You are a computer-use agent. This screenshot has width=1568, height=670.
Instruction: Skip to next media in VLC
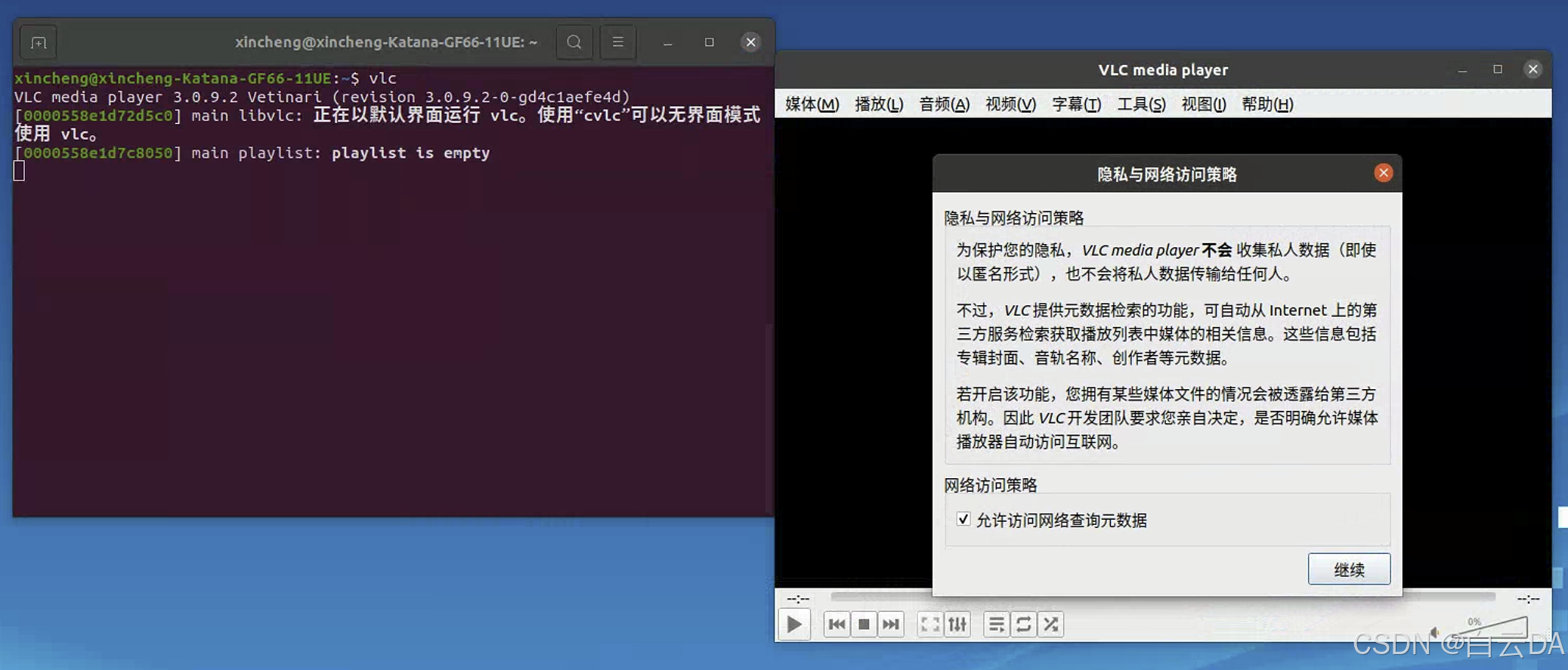click(x=891, y=624)
